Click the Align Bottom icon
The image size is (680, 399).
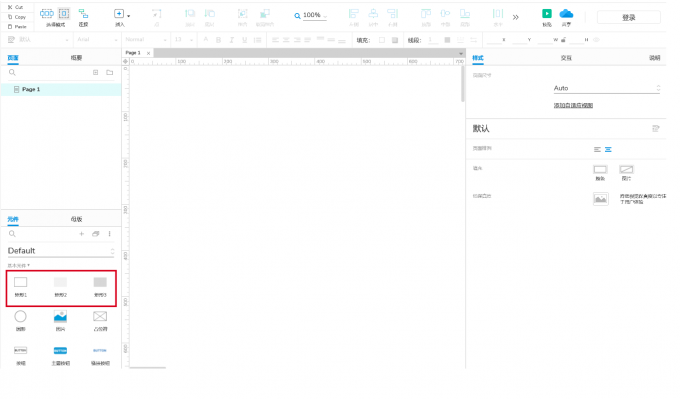point(465,14)
